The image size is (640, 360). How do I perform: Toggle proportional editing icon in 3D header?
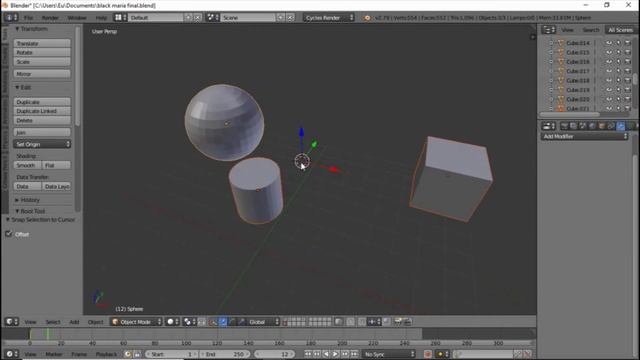point(351,322)
